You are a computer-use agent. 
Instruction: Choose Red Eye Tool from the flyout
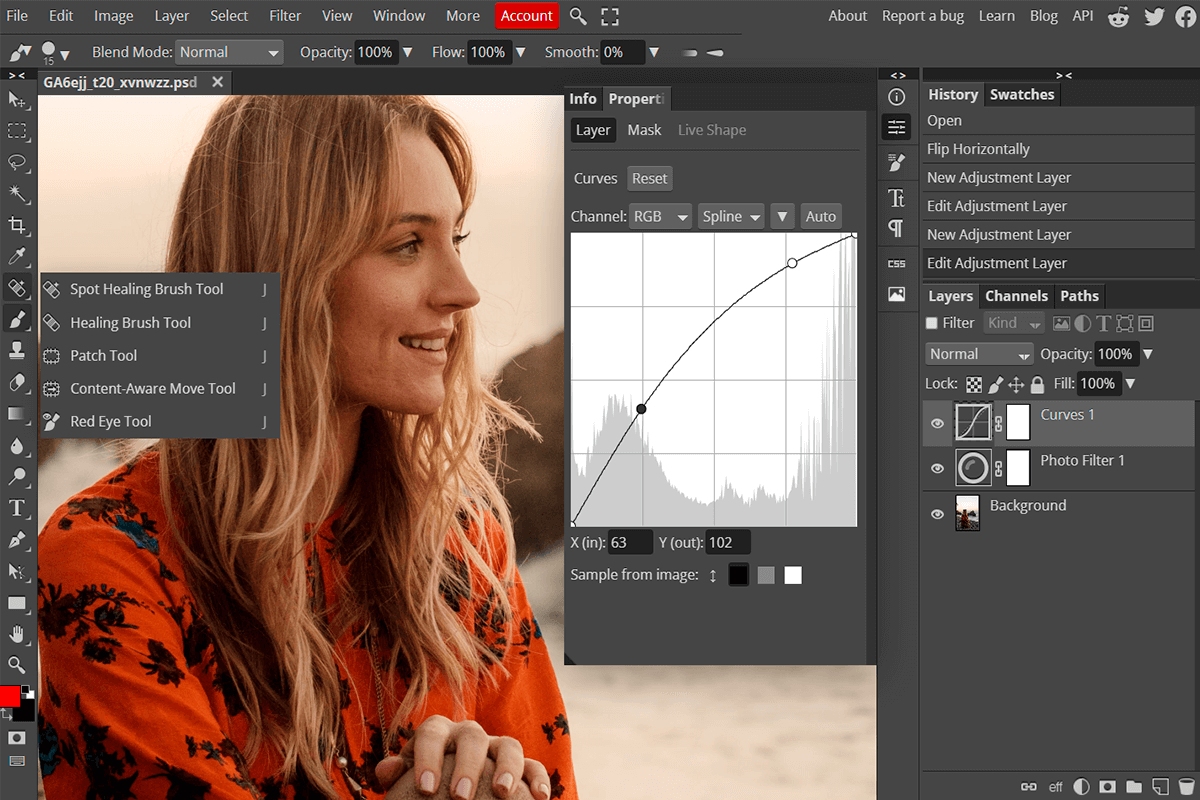159,422
